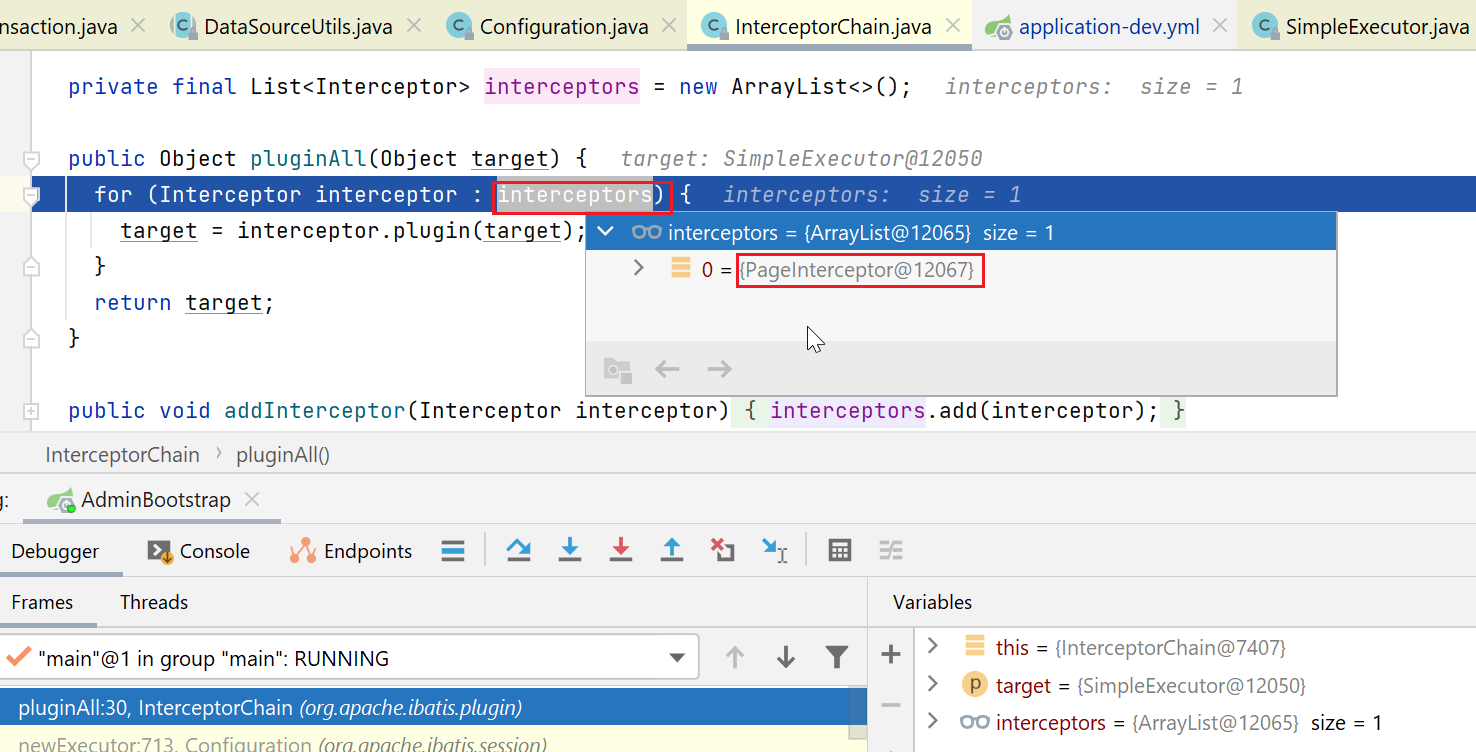
Task: Expand the PageInterceptor@12067 entry in popup
Action: click(x=639, y=268)
